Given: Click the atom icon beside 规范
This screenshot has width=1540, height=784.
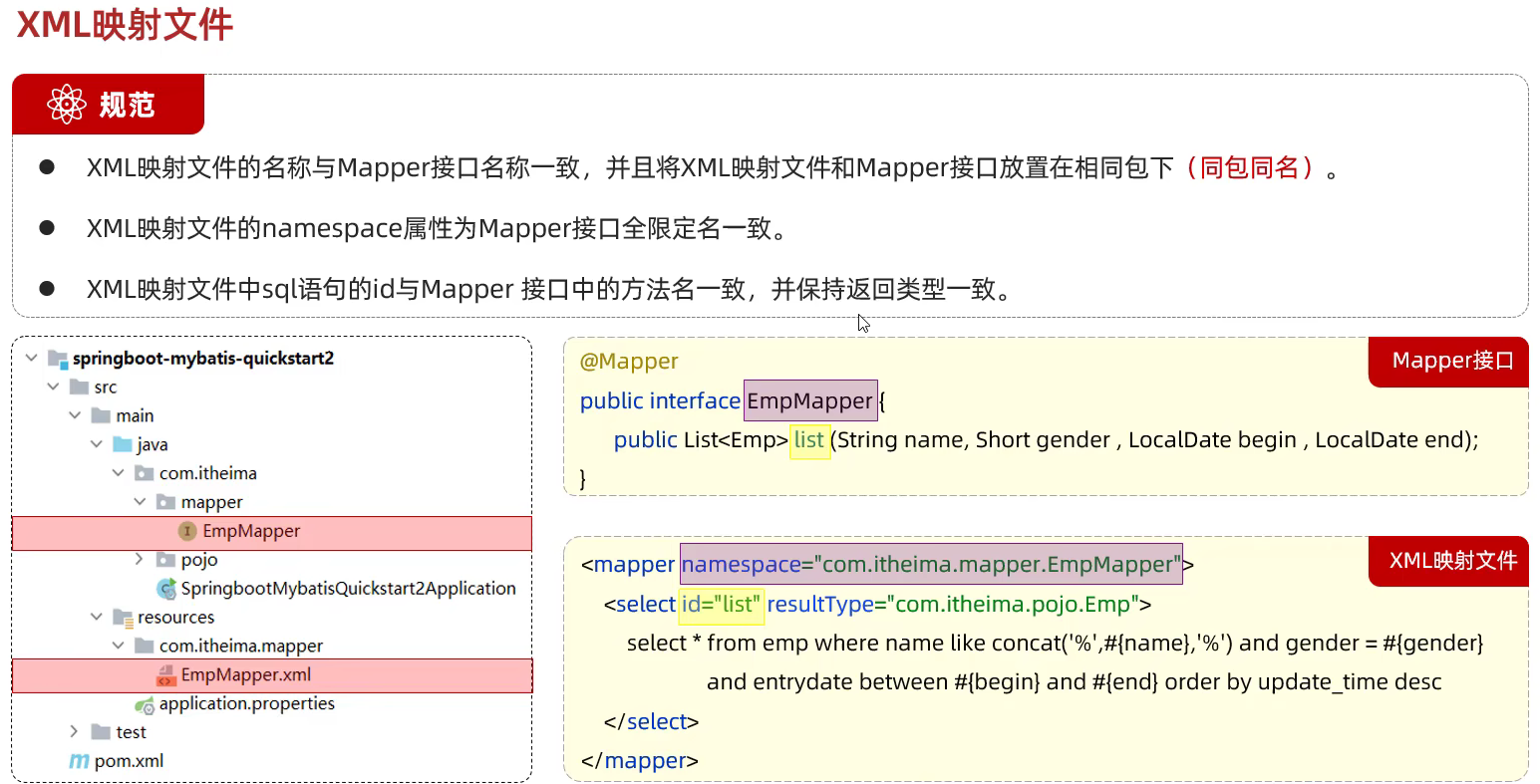Looking at the screenshot, I should pyautogui.click(x=67, y=105).
